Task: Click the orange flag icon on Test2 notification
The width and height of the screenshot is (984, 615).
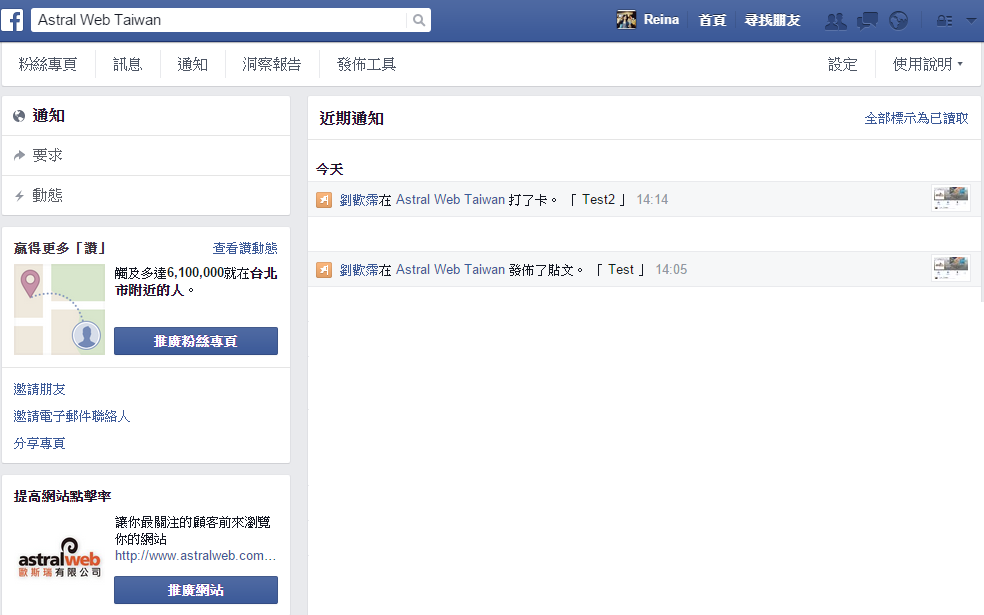Action: coord(324,200)
